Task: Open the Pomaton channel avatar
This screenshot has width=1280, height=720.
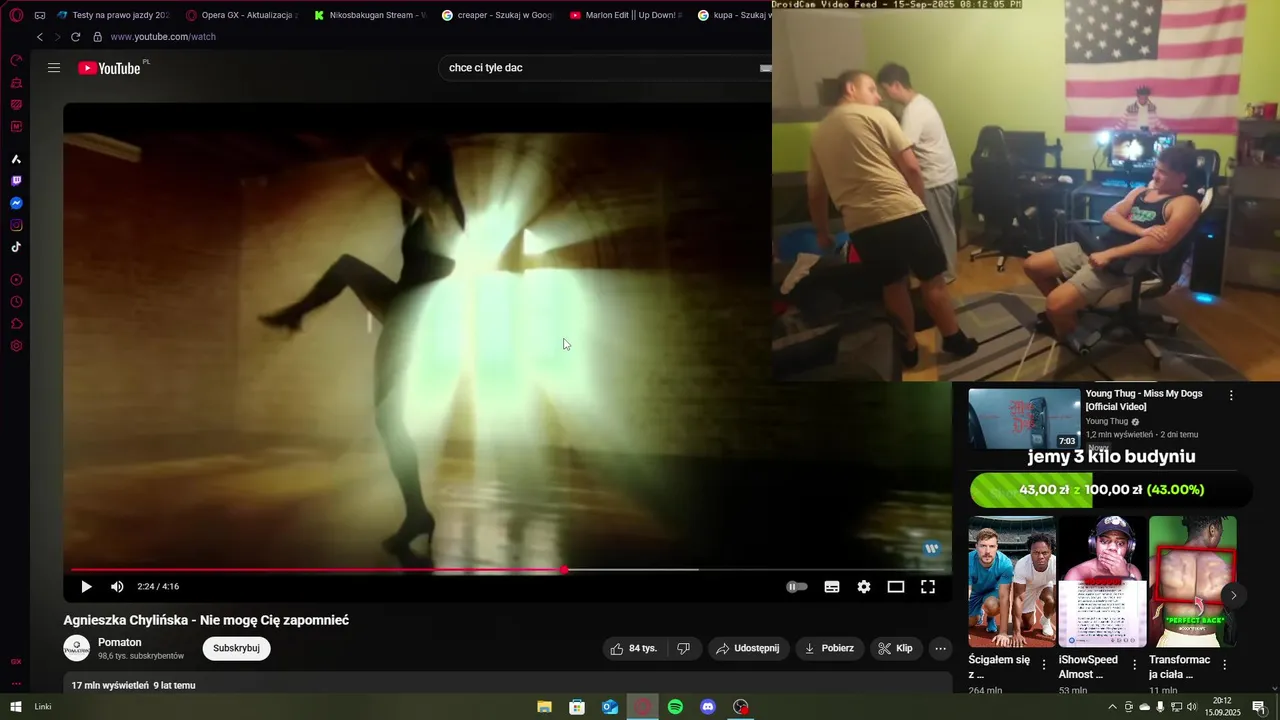Action: 77,648
